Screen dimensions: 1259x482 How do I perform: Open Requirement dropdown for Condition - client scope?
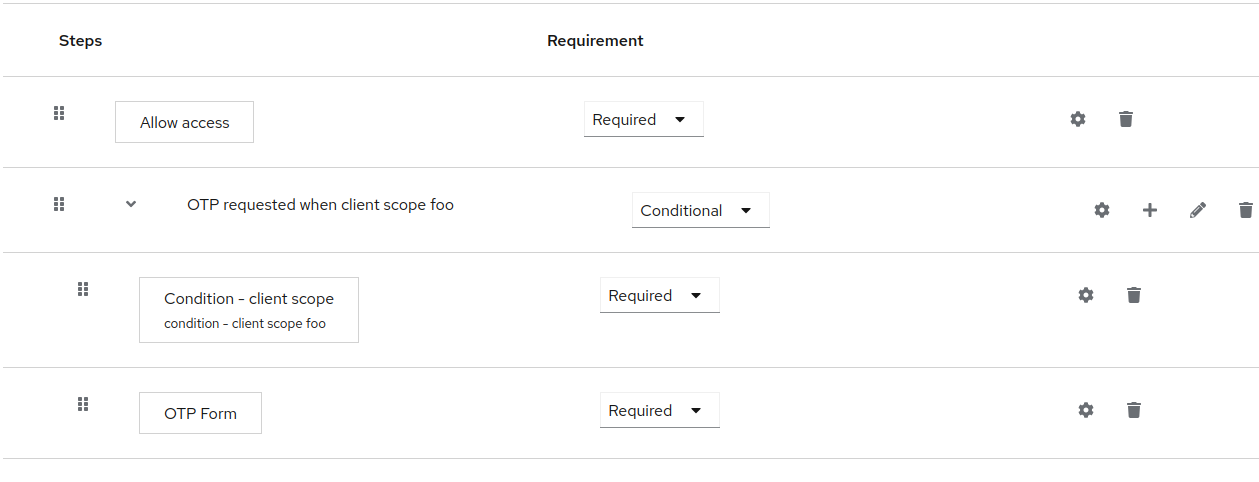pyautogui.click(x=659, y=296)
